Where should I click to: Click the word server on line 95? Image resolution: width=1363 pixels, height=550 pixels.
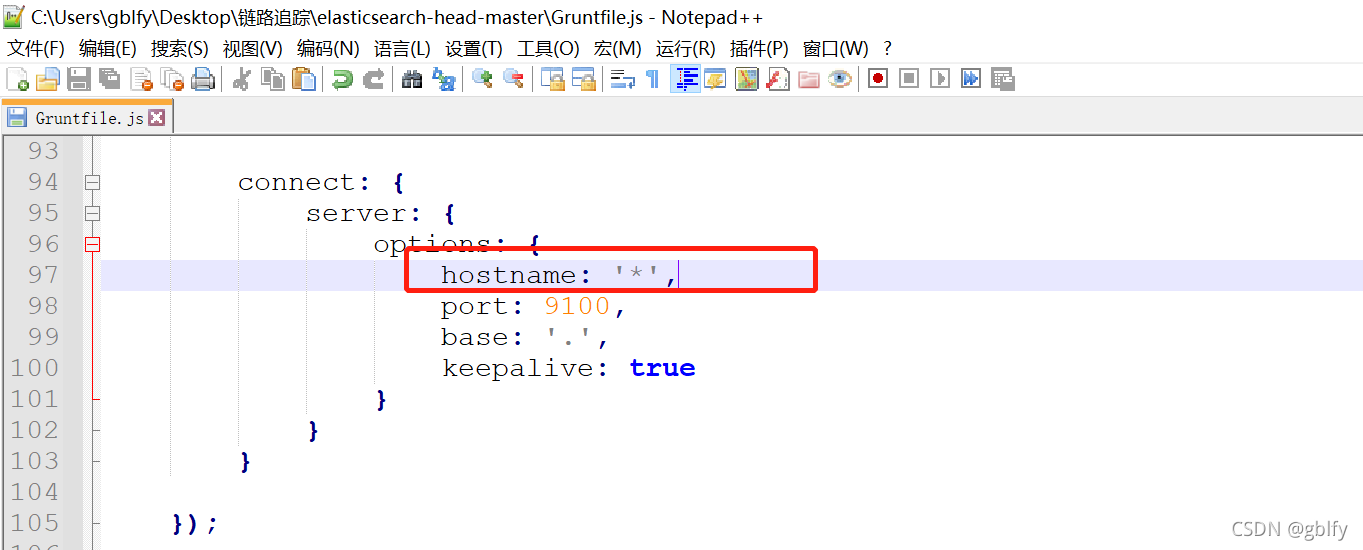pos(356,213)
